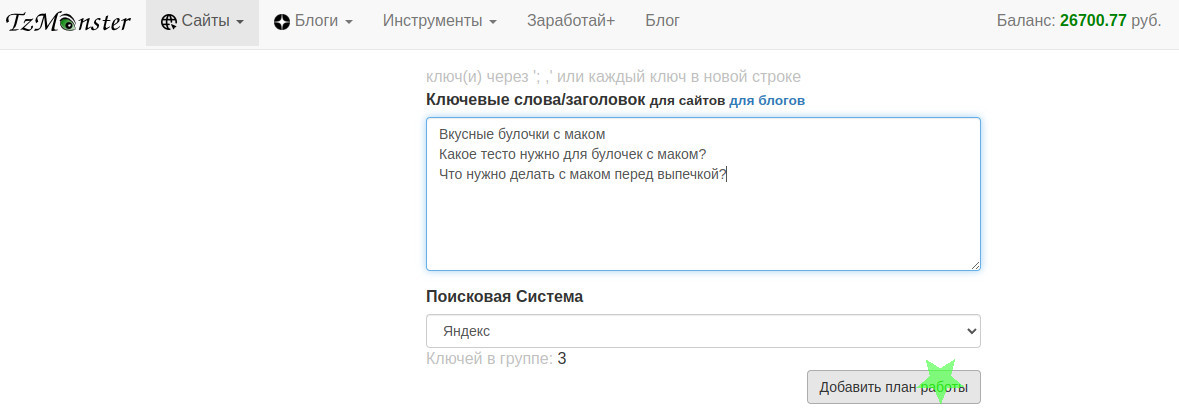Click the TzMonster logo
Screen dimensions: 1179x415
[x=68, y=23]
